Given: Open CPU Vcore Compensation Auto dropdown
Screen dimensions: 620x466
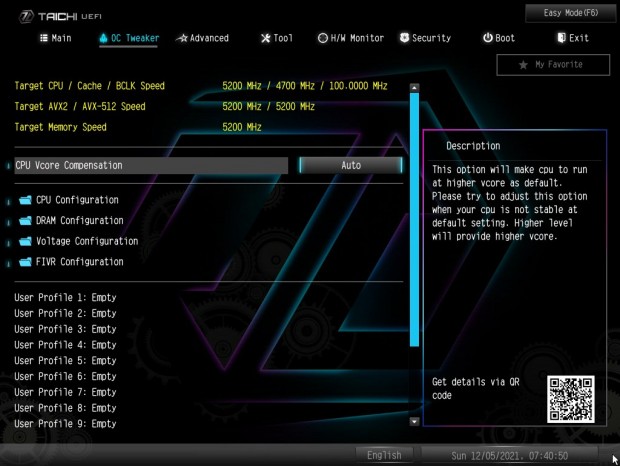Looking at the screenshot, I should coord(350,165).
